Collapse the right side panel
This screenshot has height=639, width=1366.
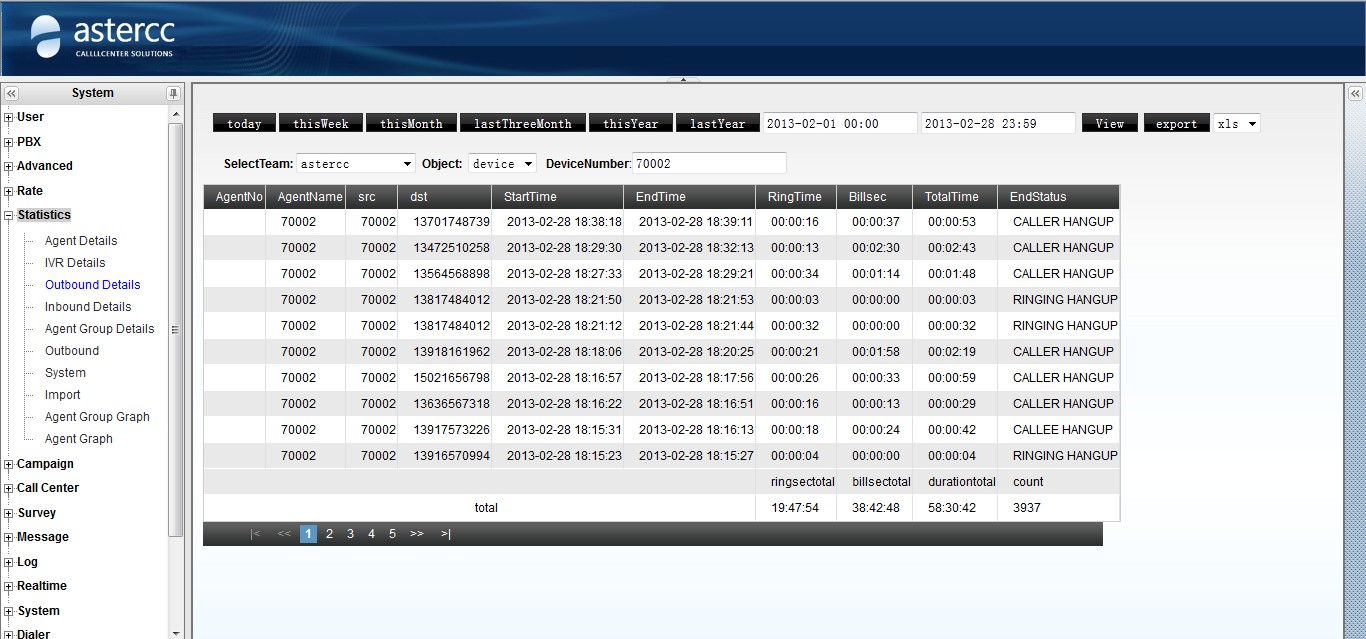coord(1356,93)
